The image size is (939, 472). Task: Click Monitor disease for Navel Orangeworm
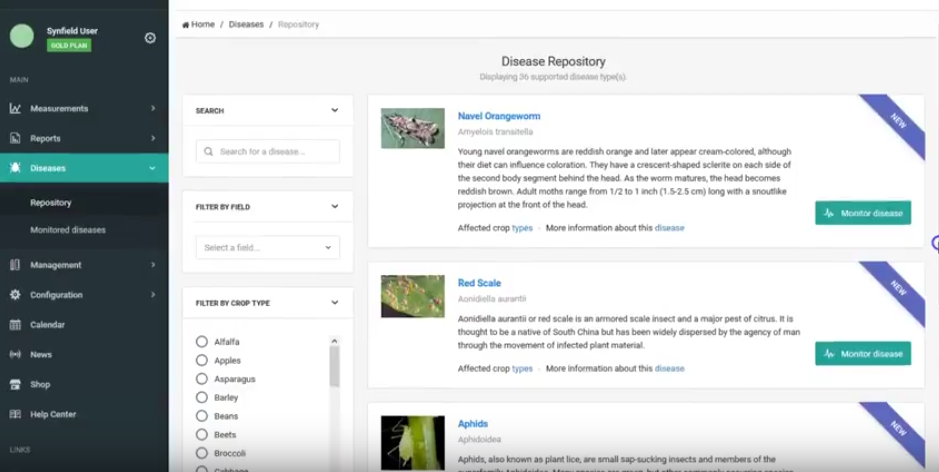point(862,213)
